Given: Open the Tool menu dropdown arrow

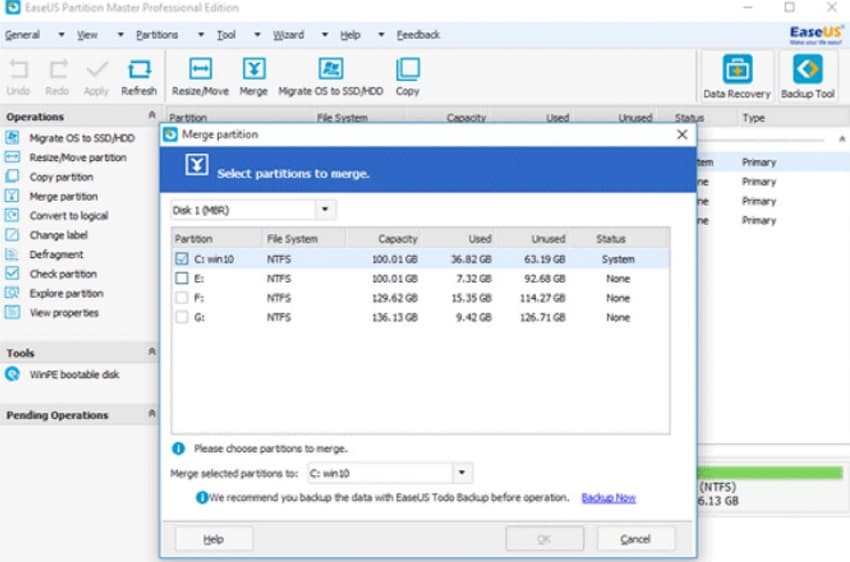Looking at the screenshot, I should [x=257, y=35].
